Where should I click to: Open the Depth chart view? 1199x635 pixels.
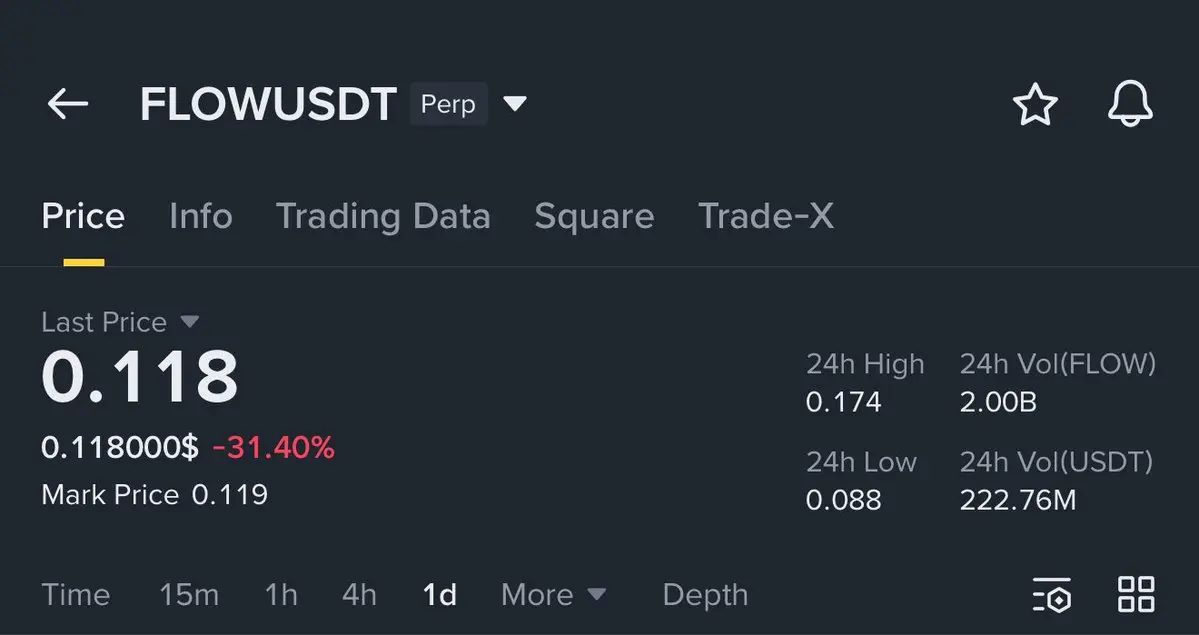pos(705,595)
